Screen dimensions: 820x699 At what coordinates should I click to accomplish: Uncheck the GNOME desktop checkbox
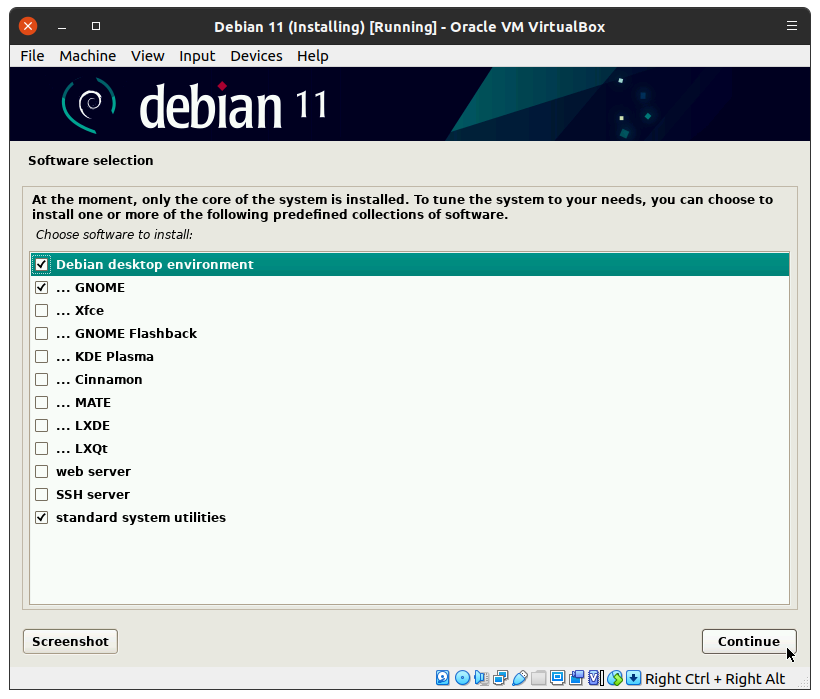coord(42,288)
